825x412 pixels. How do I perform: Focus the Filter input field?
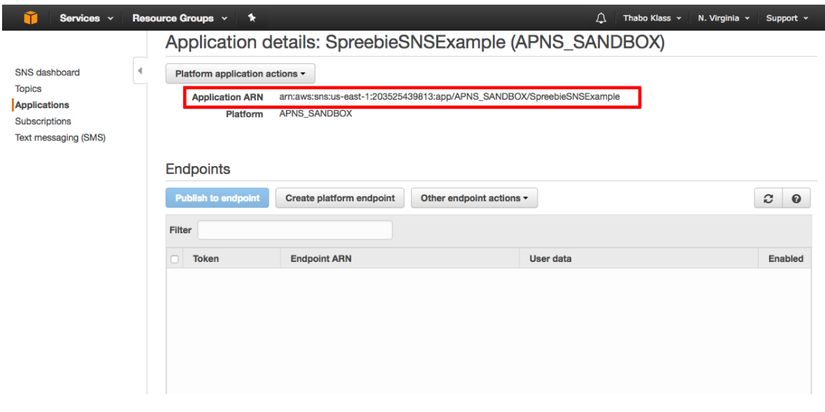coord(295,230)
